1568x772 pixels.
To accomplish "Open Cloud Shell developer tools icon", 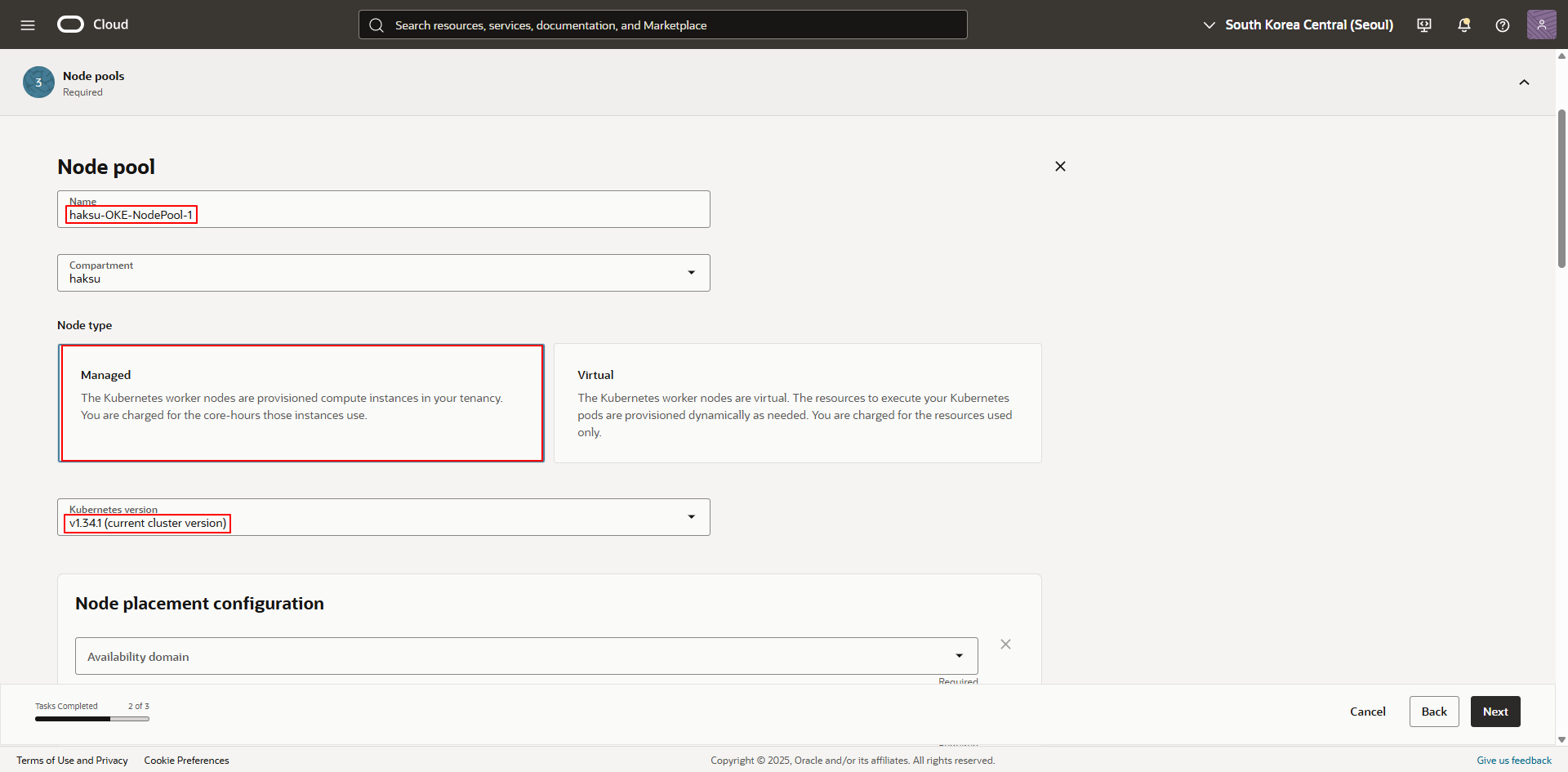I will 1424,25.
